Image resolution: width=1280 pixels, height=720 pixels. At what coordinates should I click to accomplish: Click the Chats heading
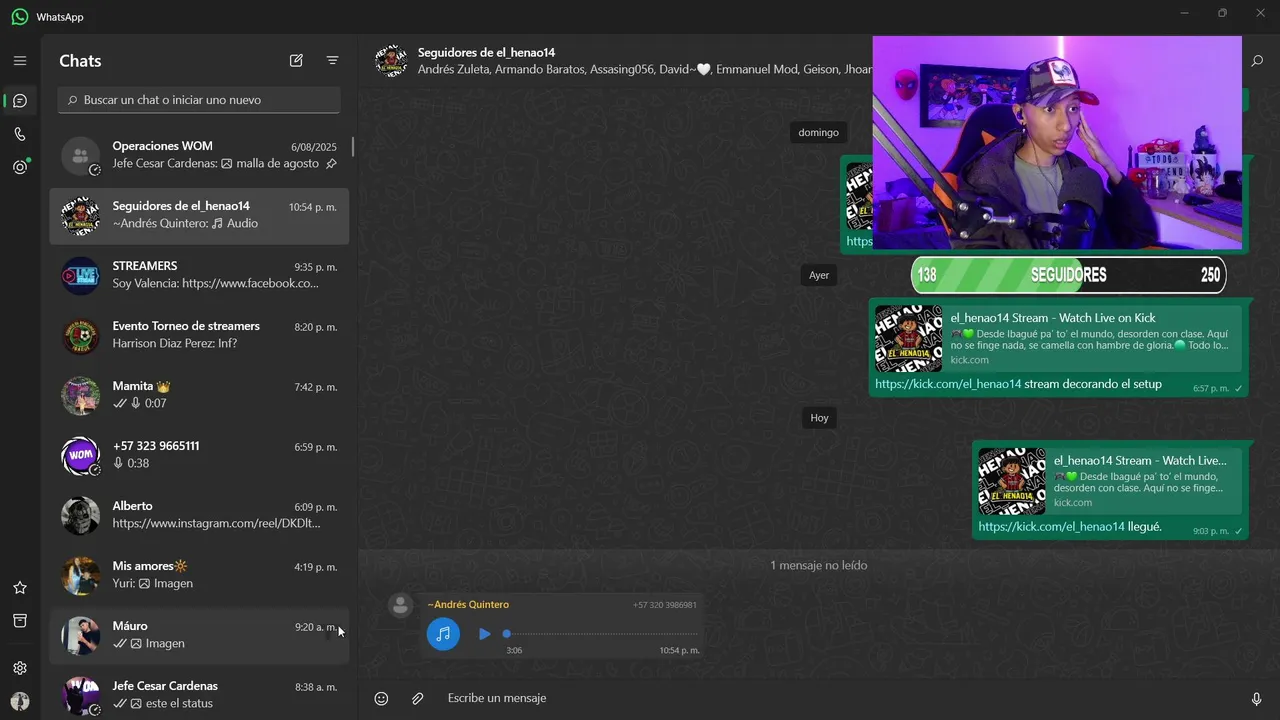click(x=80, y=61)
